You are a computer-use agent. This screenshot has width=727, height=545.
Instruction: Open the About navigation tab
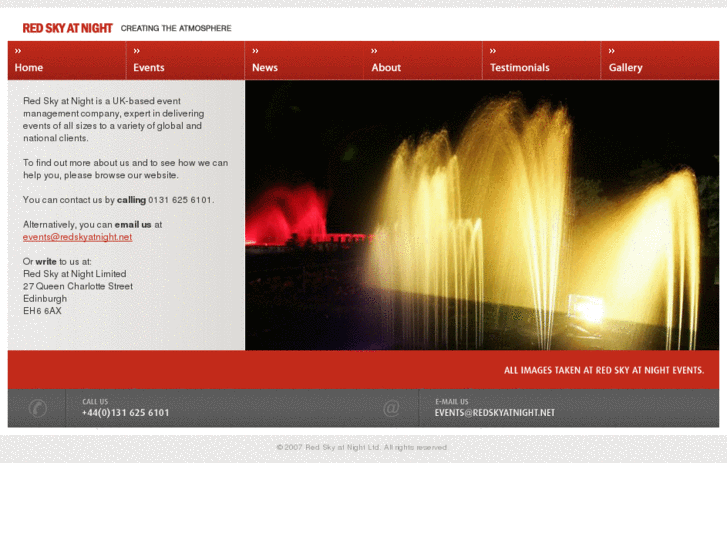pos(423,60)
